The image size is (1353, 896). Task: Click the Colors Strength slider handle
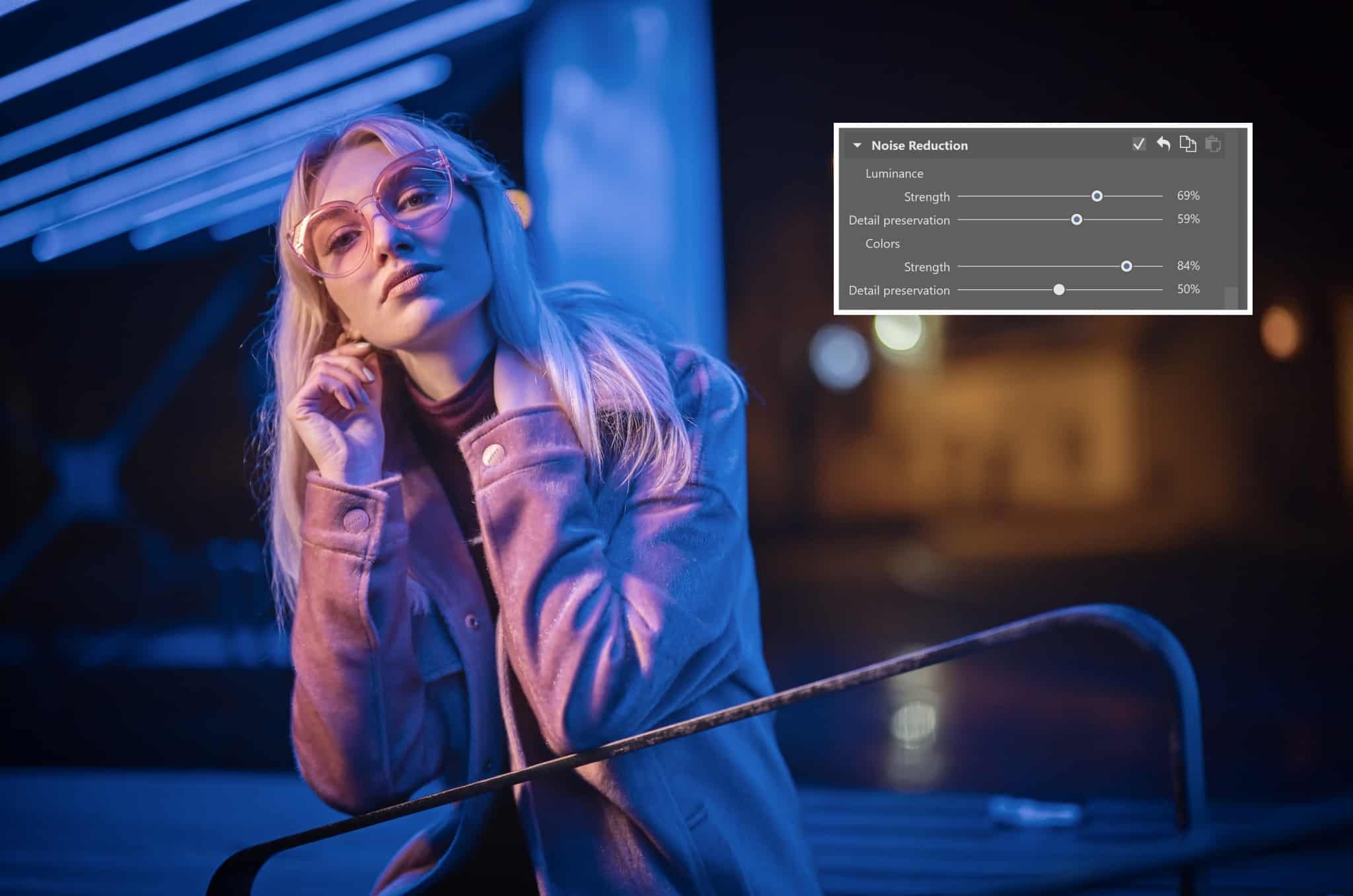(1126, 266)
